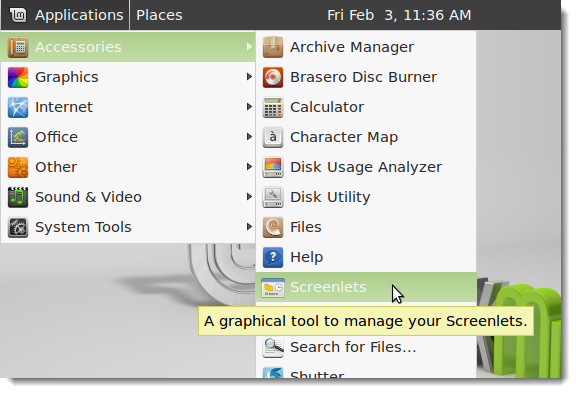Click the Disk Usage Analyzer icon

click(x=273, y=167)
